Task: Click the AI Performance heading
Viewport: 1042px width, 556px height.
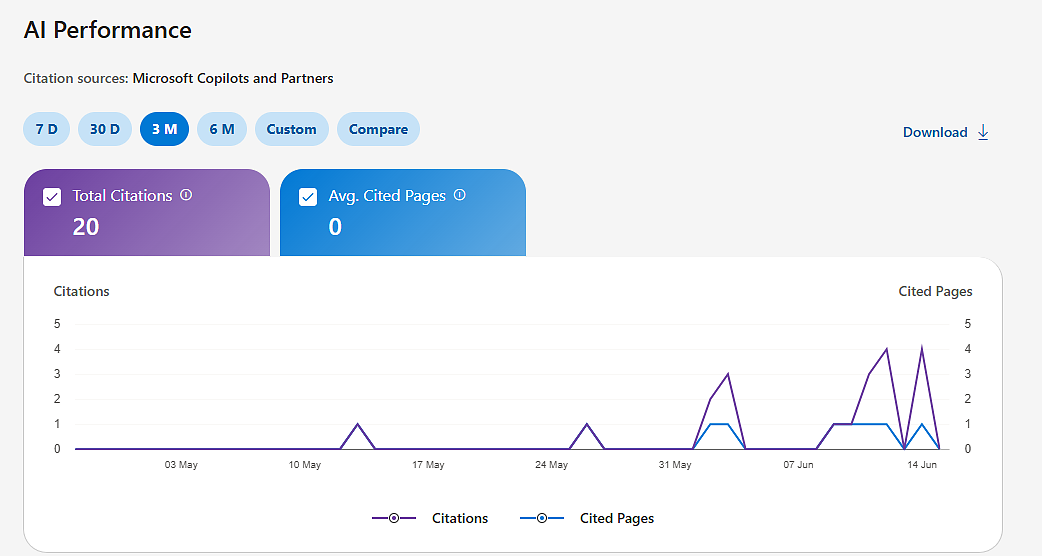Action: coord(108,30)
